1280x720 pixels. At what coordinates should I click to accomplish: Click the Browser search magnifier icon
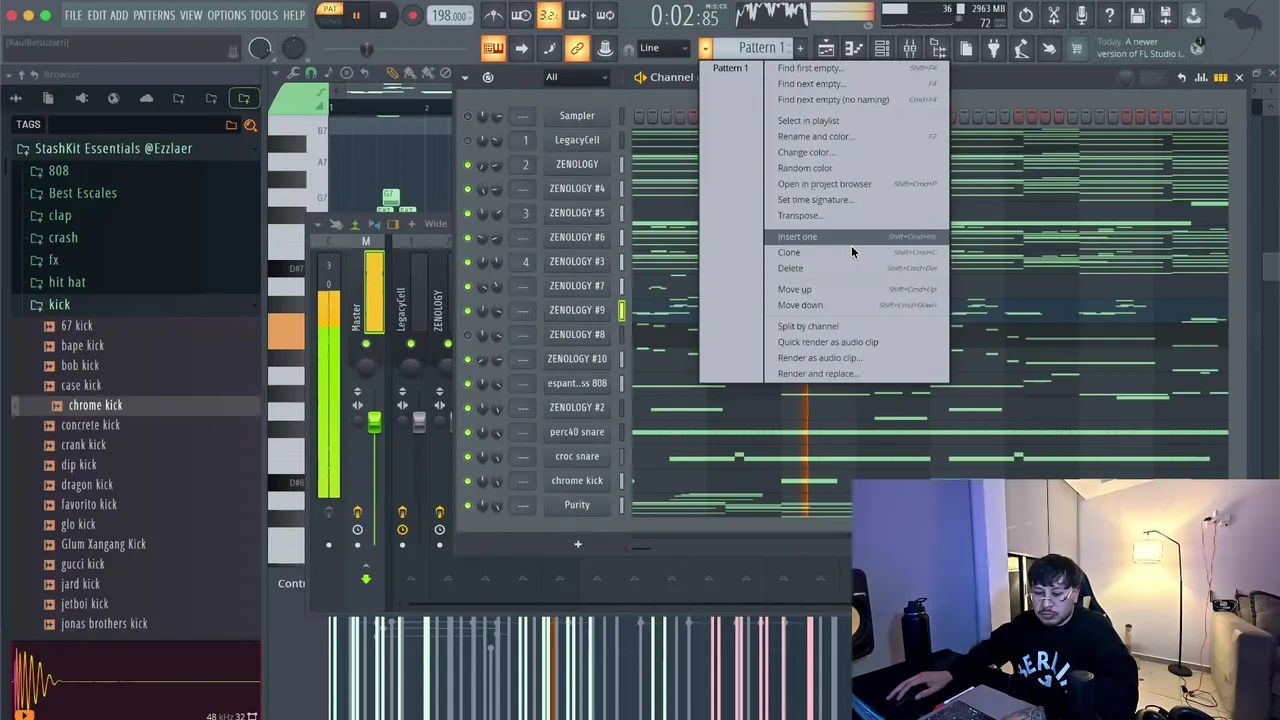[250, 125]
